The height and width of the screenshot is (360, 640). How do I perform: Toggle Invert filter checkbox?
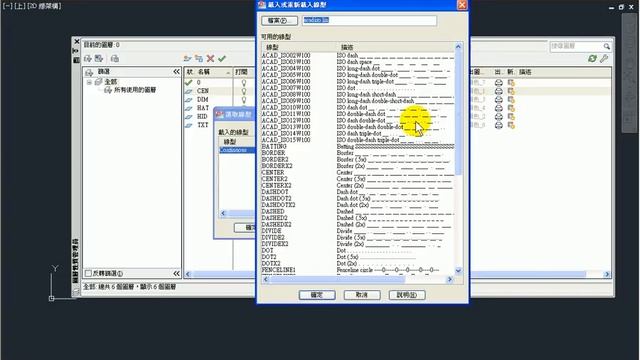tap(88, 273)
